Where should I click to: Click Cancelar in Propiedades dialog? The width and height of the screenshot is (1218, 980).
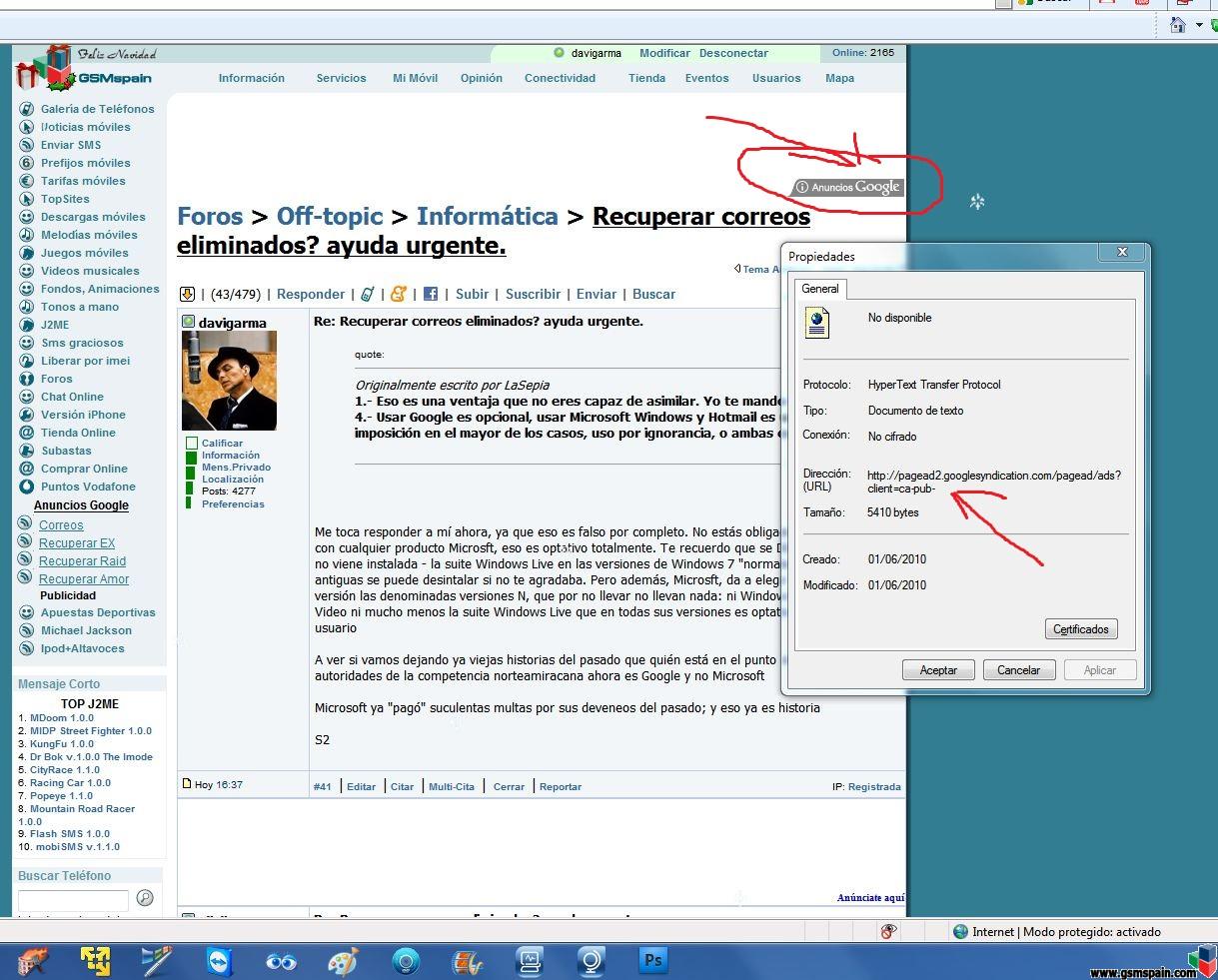(x=1018, y=670)
